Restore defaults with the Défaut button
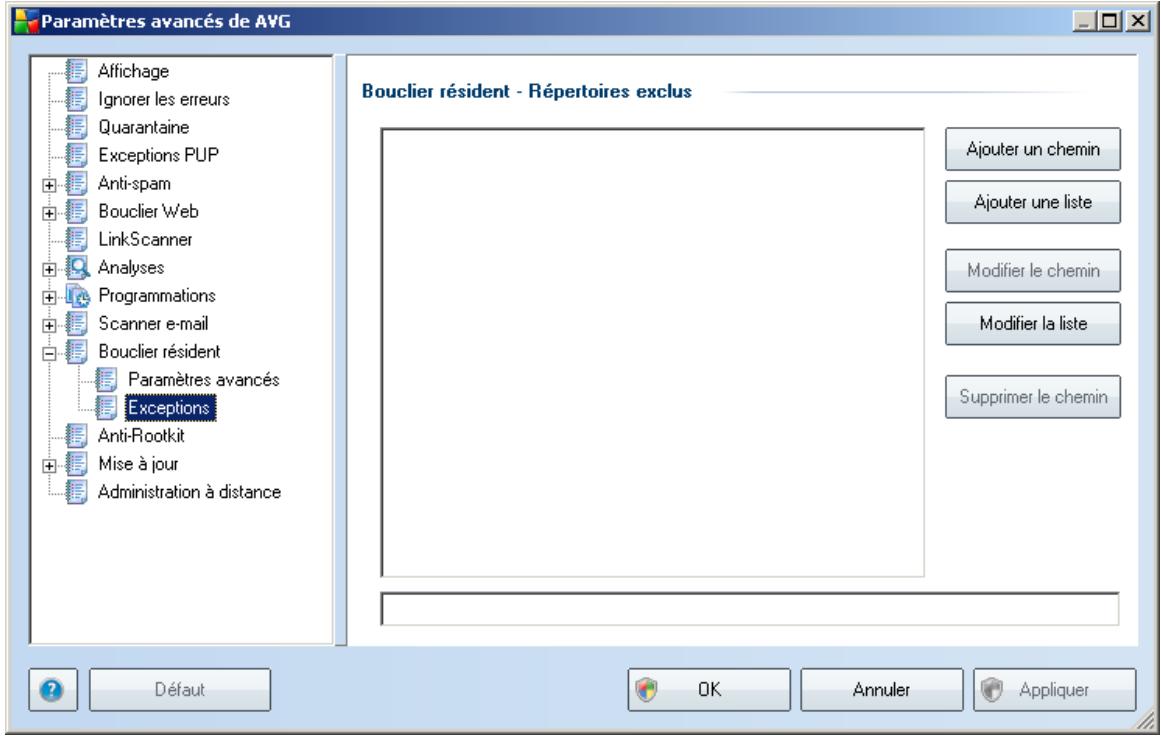 click(x=180, y=690)
